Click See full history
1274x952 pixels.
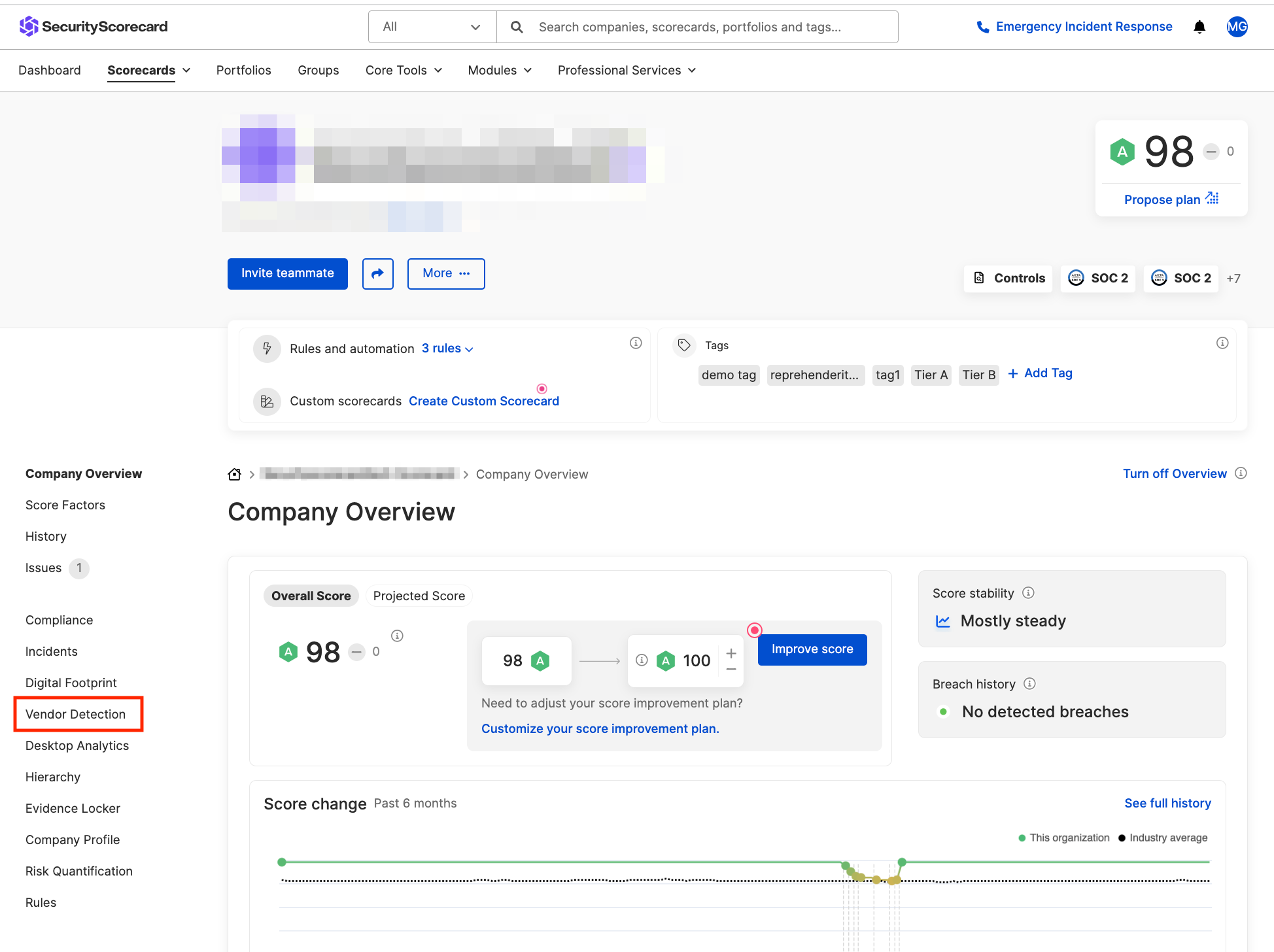point(1167,803)
